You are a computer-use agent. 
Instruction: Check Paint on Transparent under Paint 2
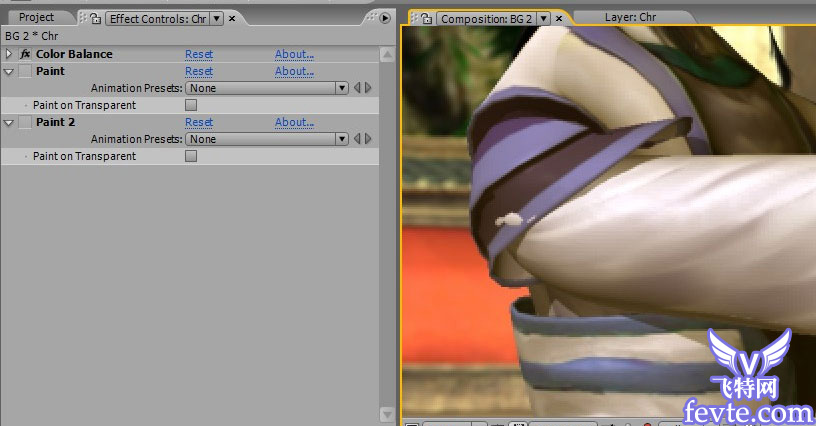click(x=191, y=156)
